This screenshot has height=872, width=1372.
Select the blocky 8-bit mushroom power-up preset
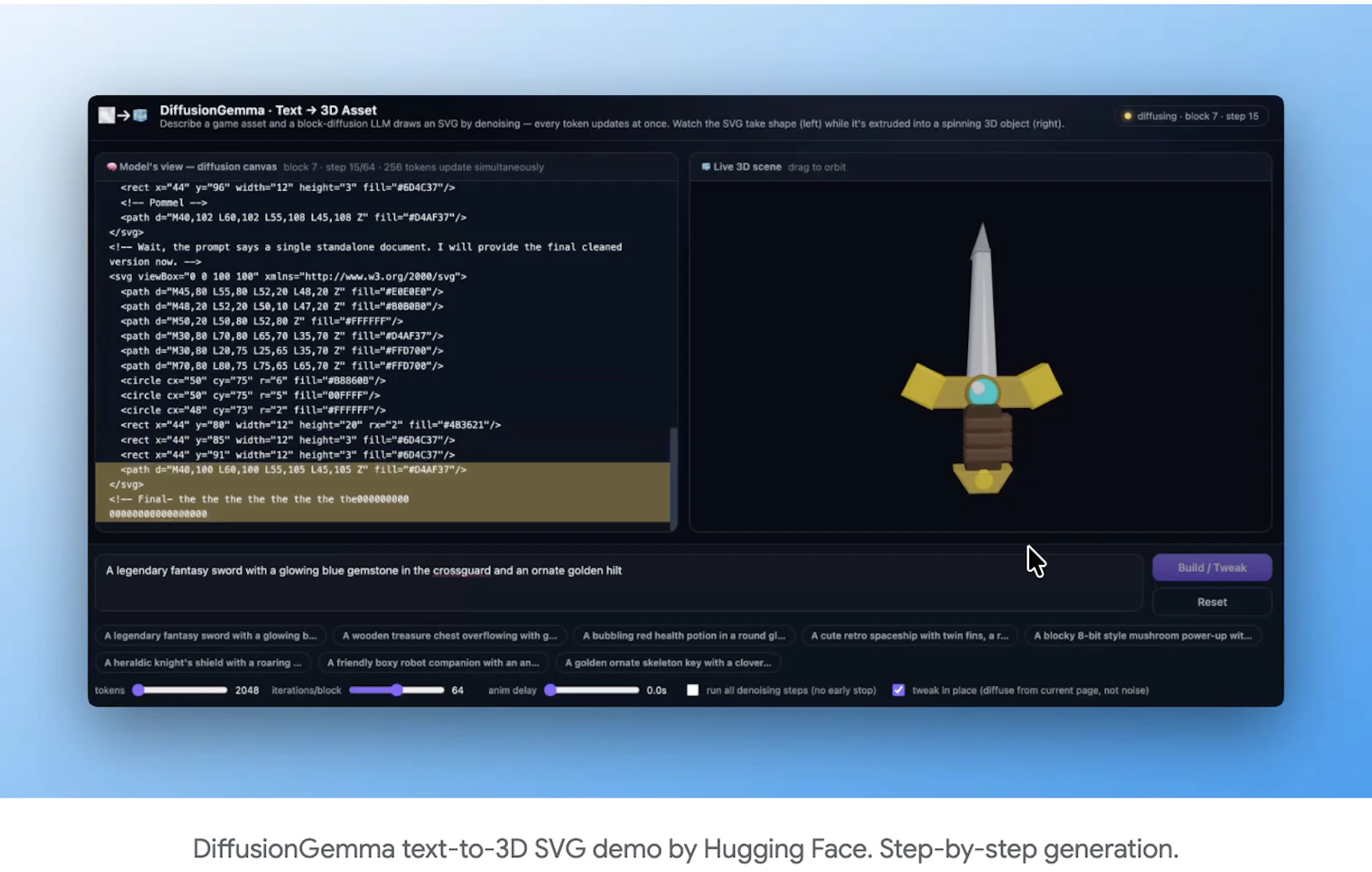[x=1142, y=635]
